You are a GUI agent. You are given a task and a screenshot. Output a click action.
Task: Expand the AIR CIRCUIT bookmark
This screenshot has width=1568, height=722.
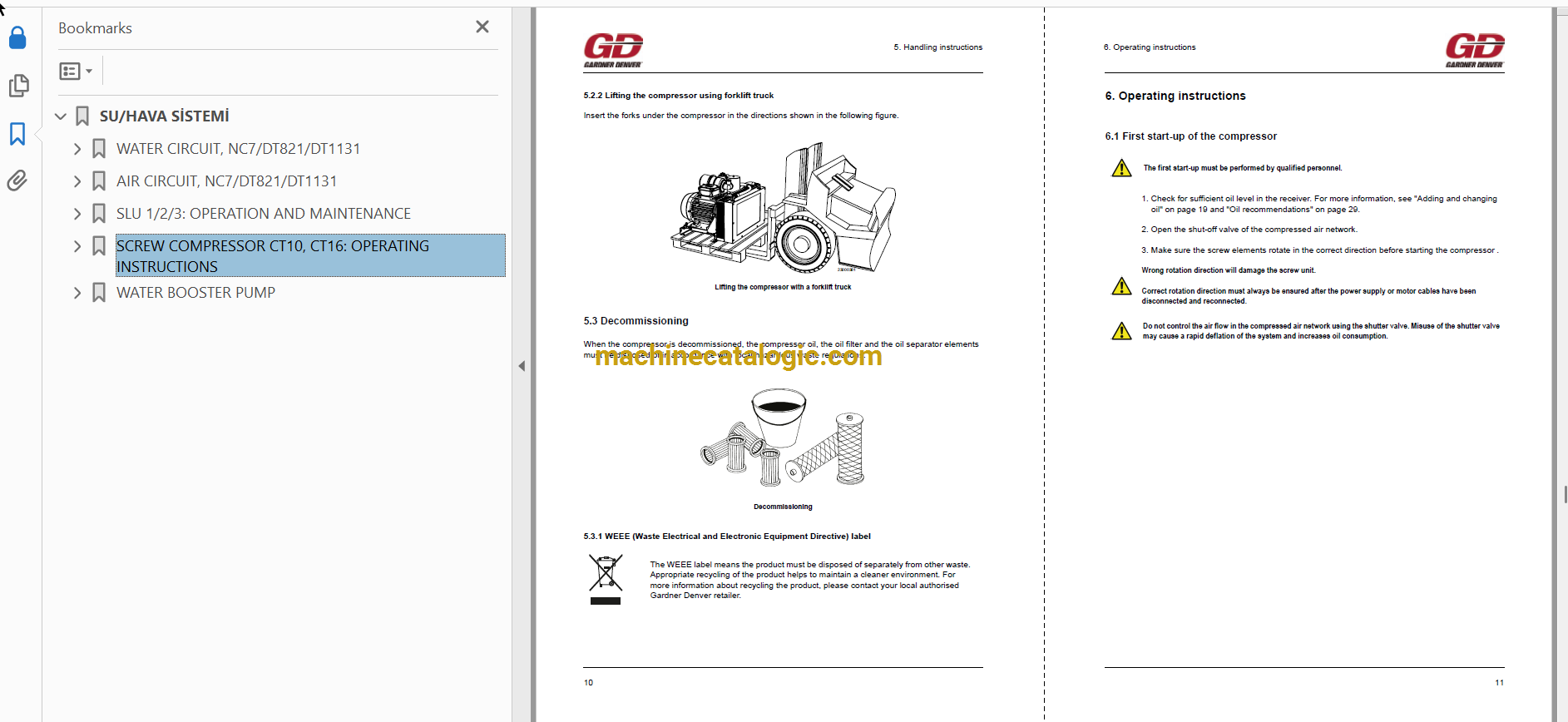pos(77,181)
